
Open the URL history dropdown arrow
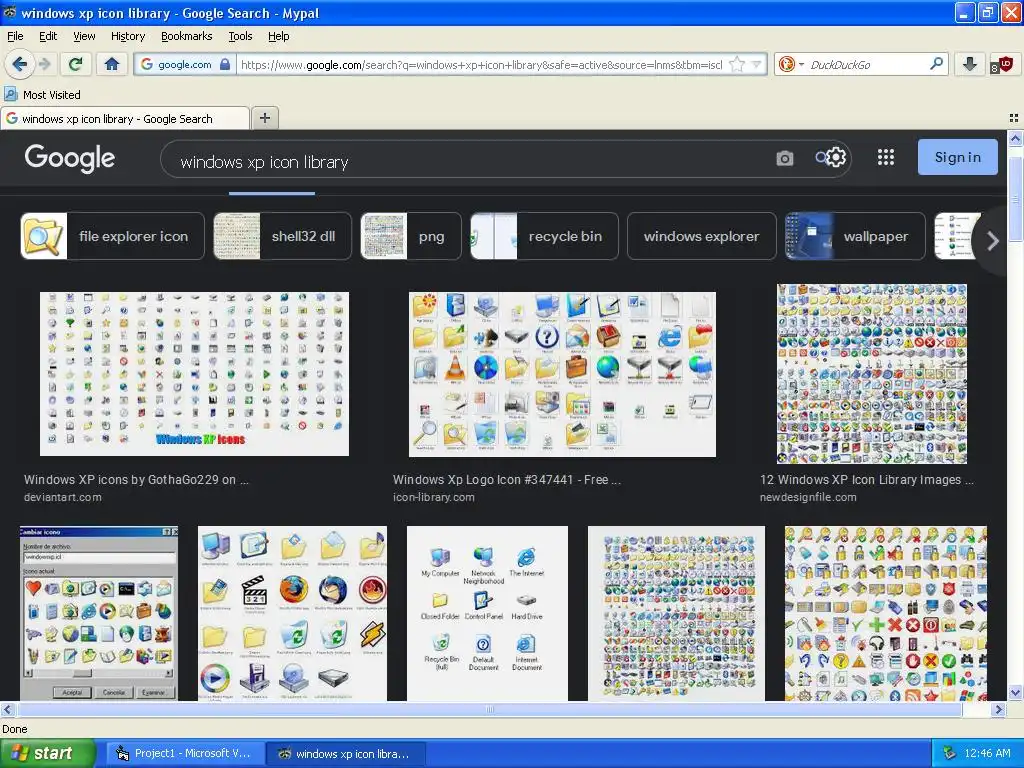coord(756,64)
